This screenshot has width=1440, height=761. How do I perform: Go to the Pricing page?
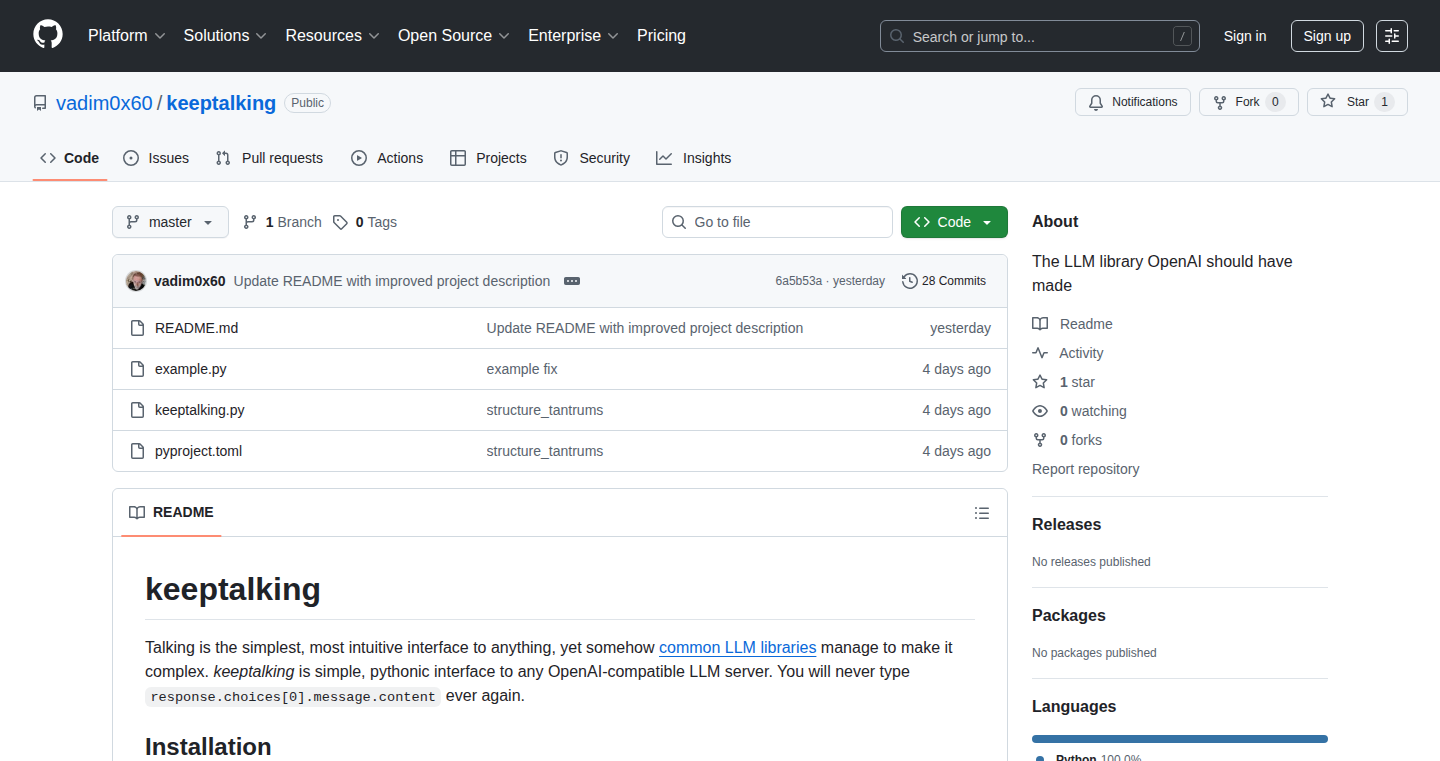click(661, 35)
